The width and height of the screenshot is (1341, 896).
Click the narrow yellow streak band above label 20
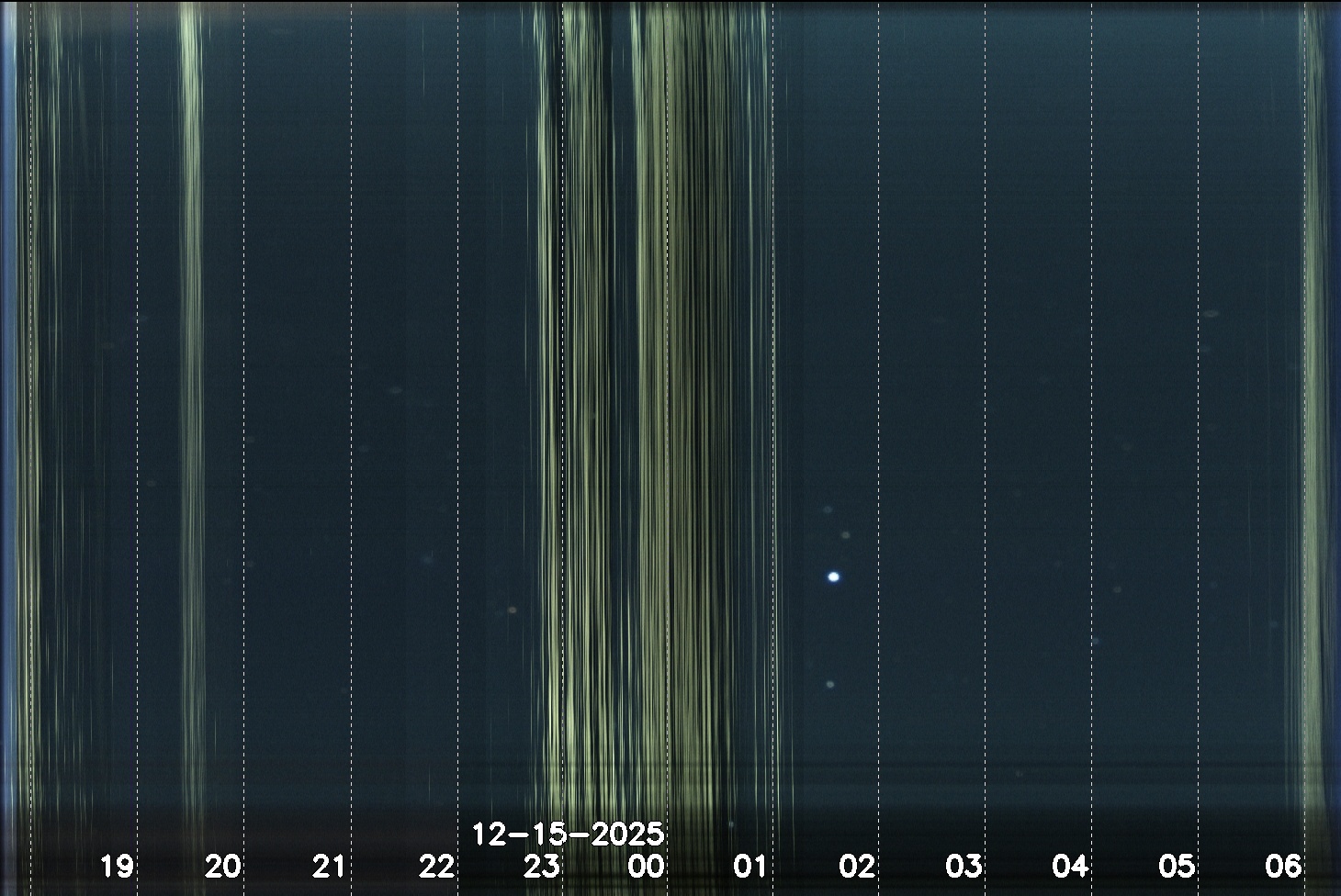coord(190,367)
